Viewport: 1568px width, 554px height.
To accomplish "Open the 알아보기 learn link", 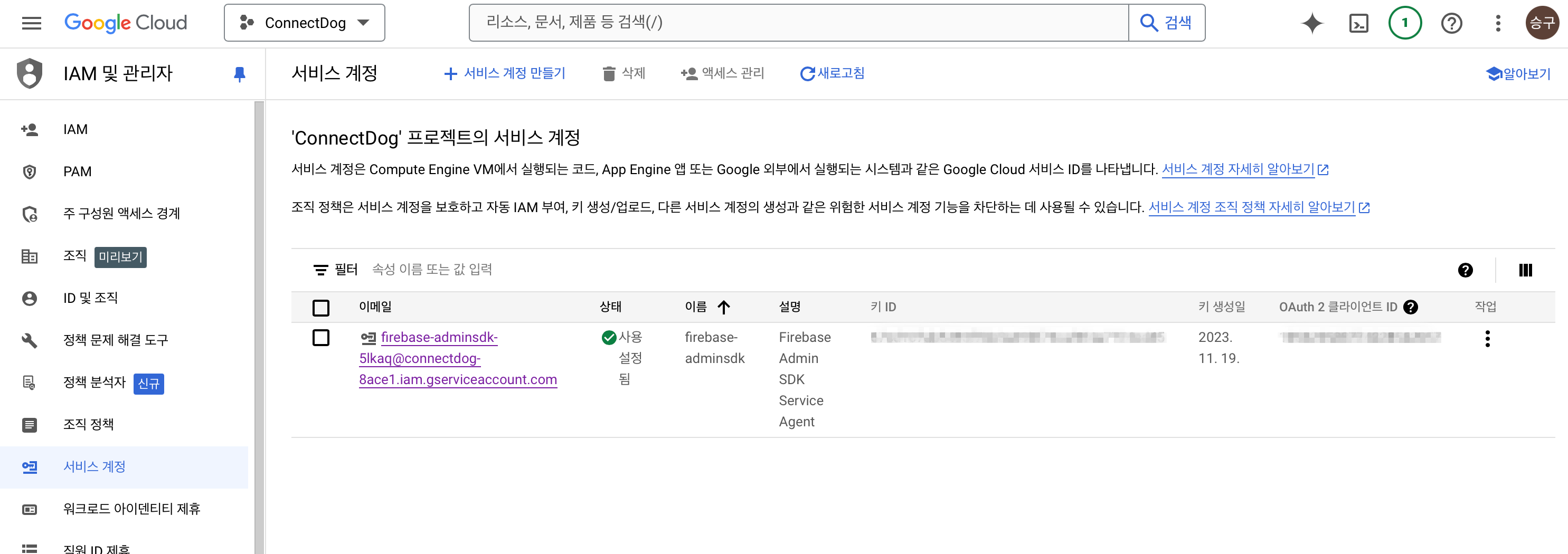I will pyautogui.click(x=1517, y=73).
